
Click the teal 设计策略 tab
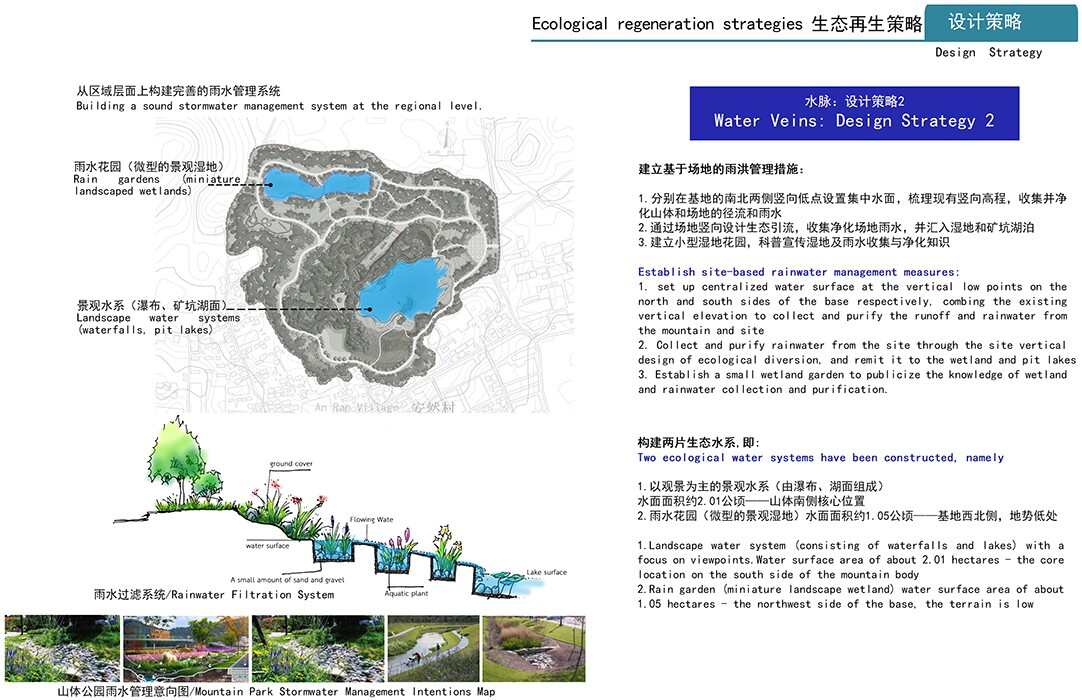(x=985, y=22)
